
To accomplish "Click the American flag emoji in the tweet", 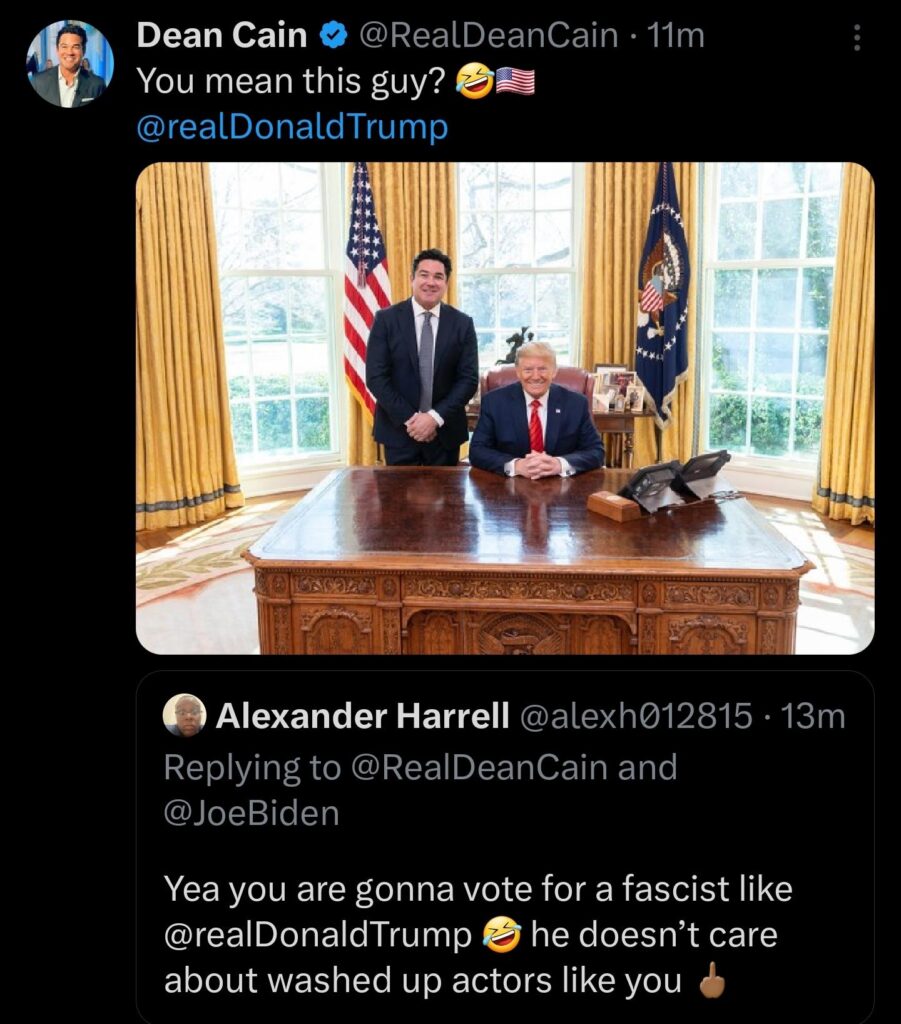I will 515,82.
